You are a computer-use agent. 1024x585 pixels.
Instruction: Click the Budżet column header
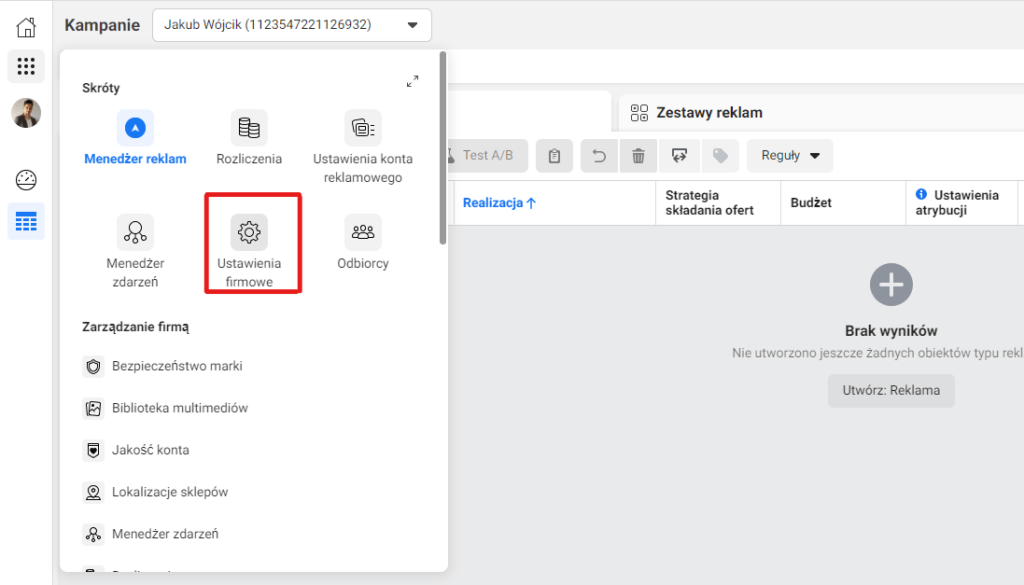(x=811, y=202)
